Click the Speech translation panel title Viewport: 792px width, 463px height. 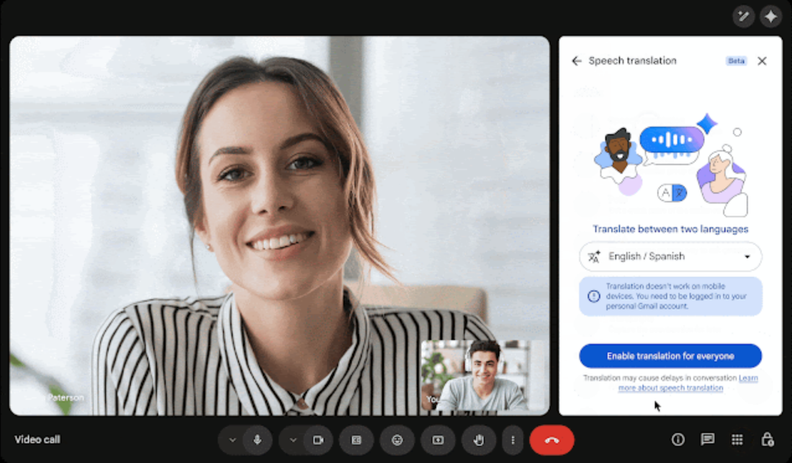[x=632, y=61]
